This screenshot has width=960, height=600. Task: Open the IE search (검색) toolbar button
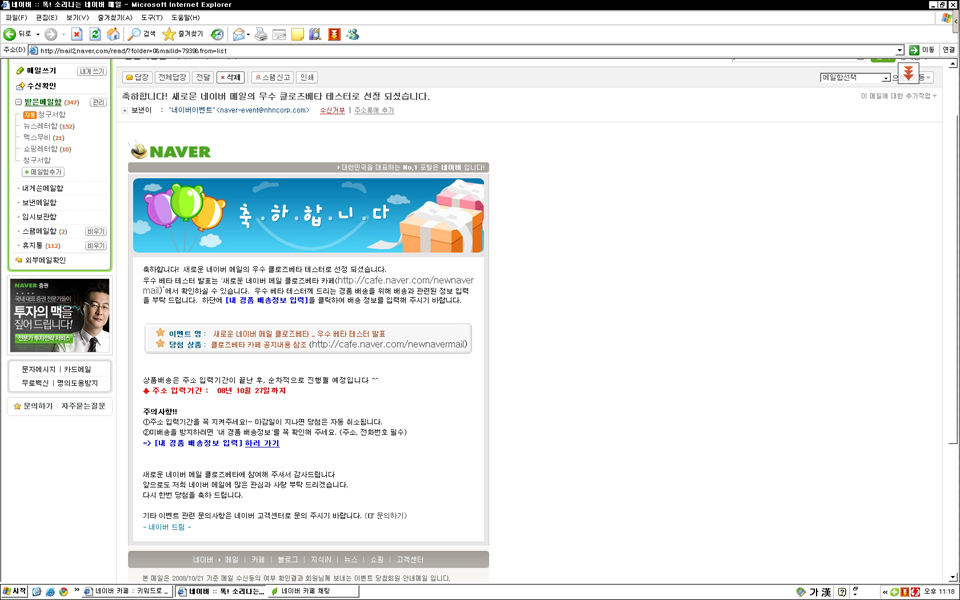pos(141,34)
